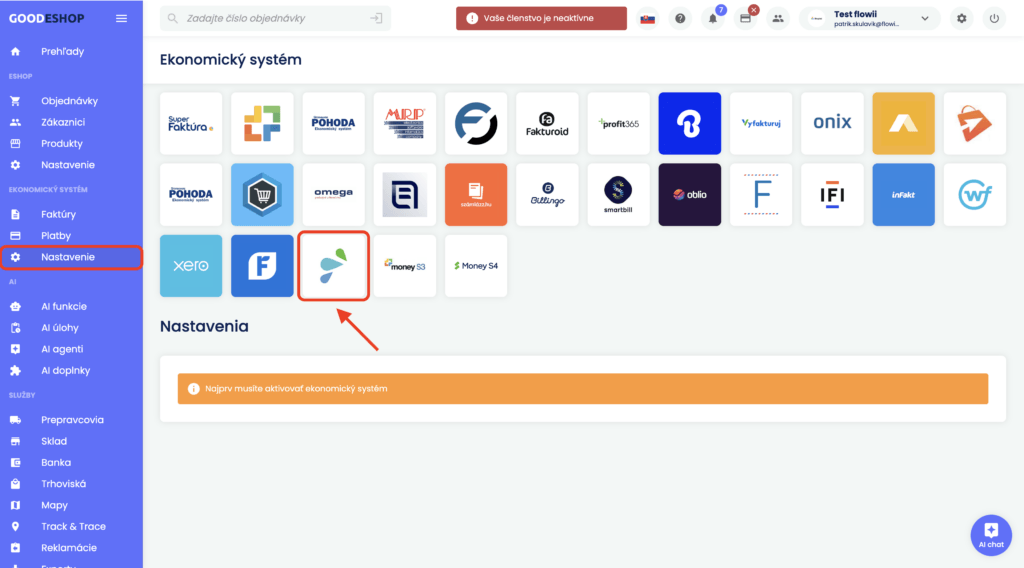Toggle the sidebar hamburger menu
This screenshot has height=568, width=1024.
(x=121, y=18)
